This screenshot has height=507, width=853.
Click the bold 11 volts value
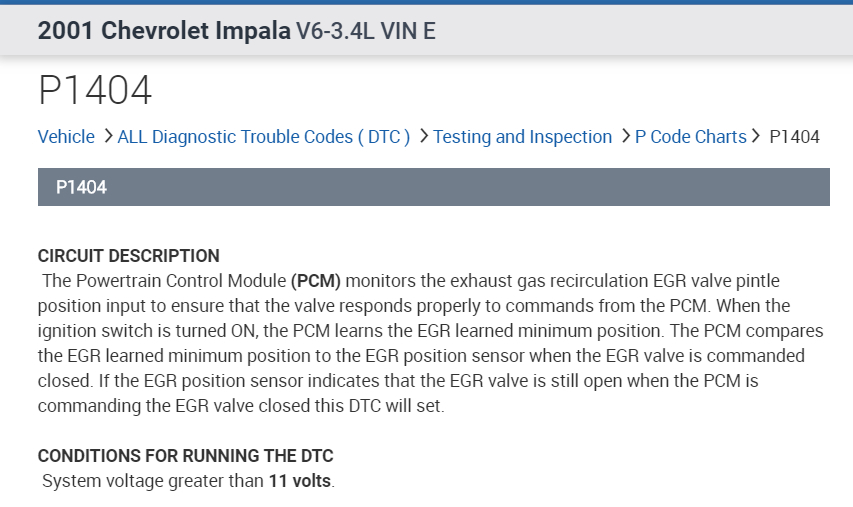(x=300, y=481)
